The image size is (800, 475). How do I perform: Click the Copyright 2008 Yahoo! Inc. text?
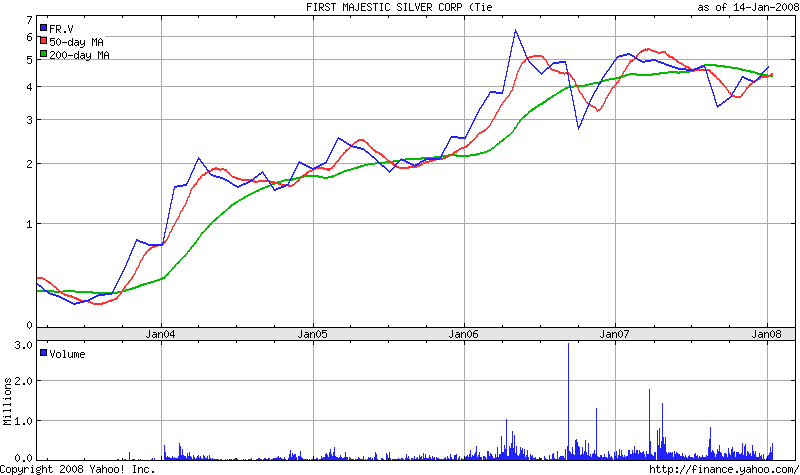[x=78, y=469]
